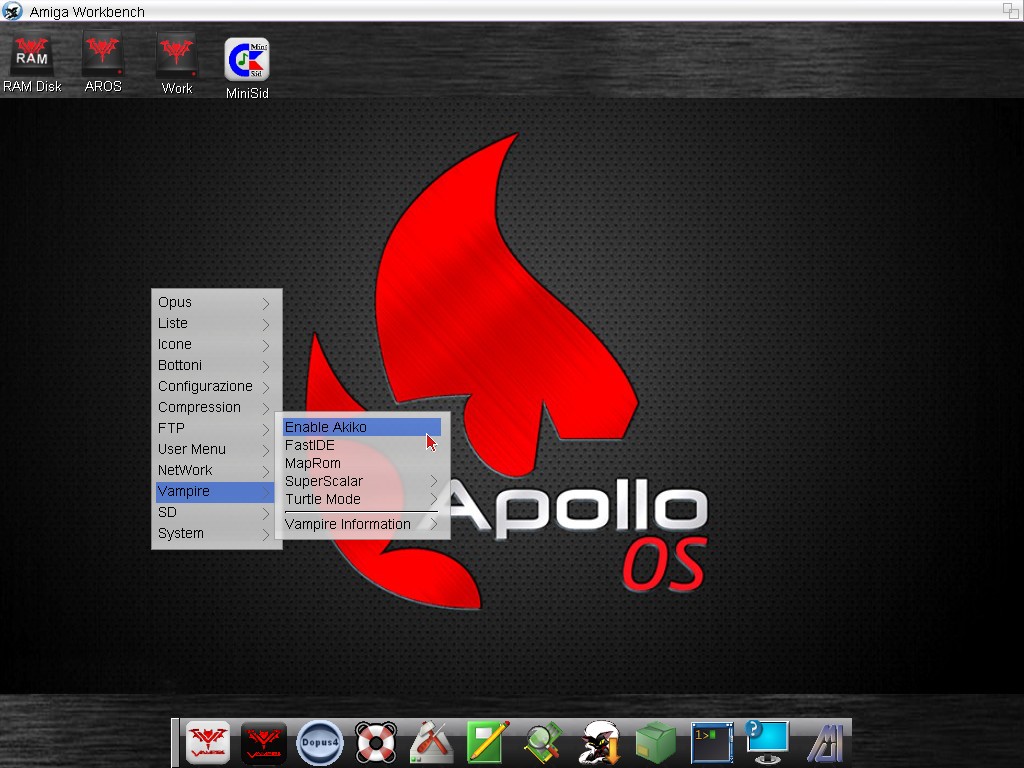Expand Vampire Information submenu
1024x768 pixels.
coord(362,524)
